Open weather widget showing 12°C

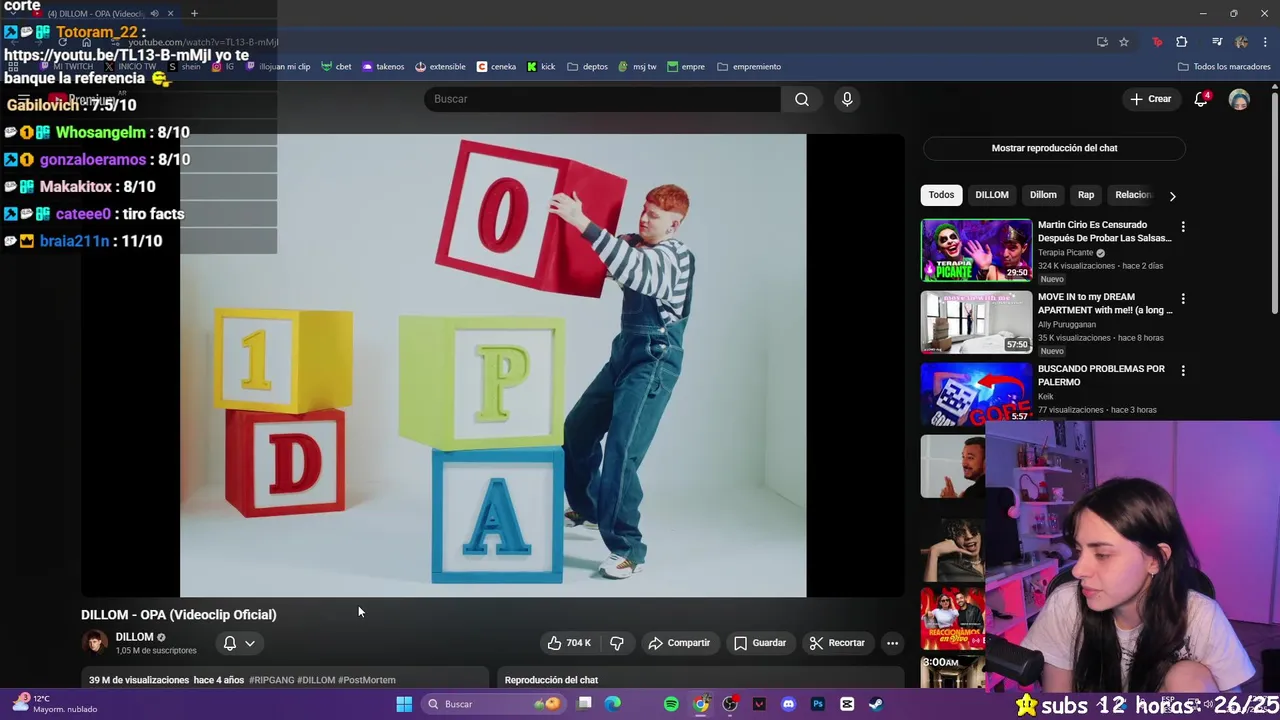(x=55, y=704)
